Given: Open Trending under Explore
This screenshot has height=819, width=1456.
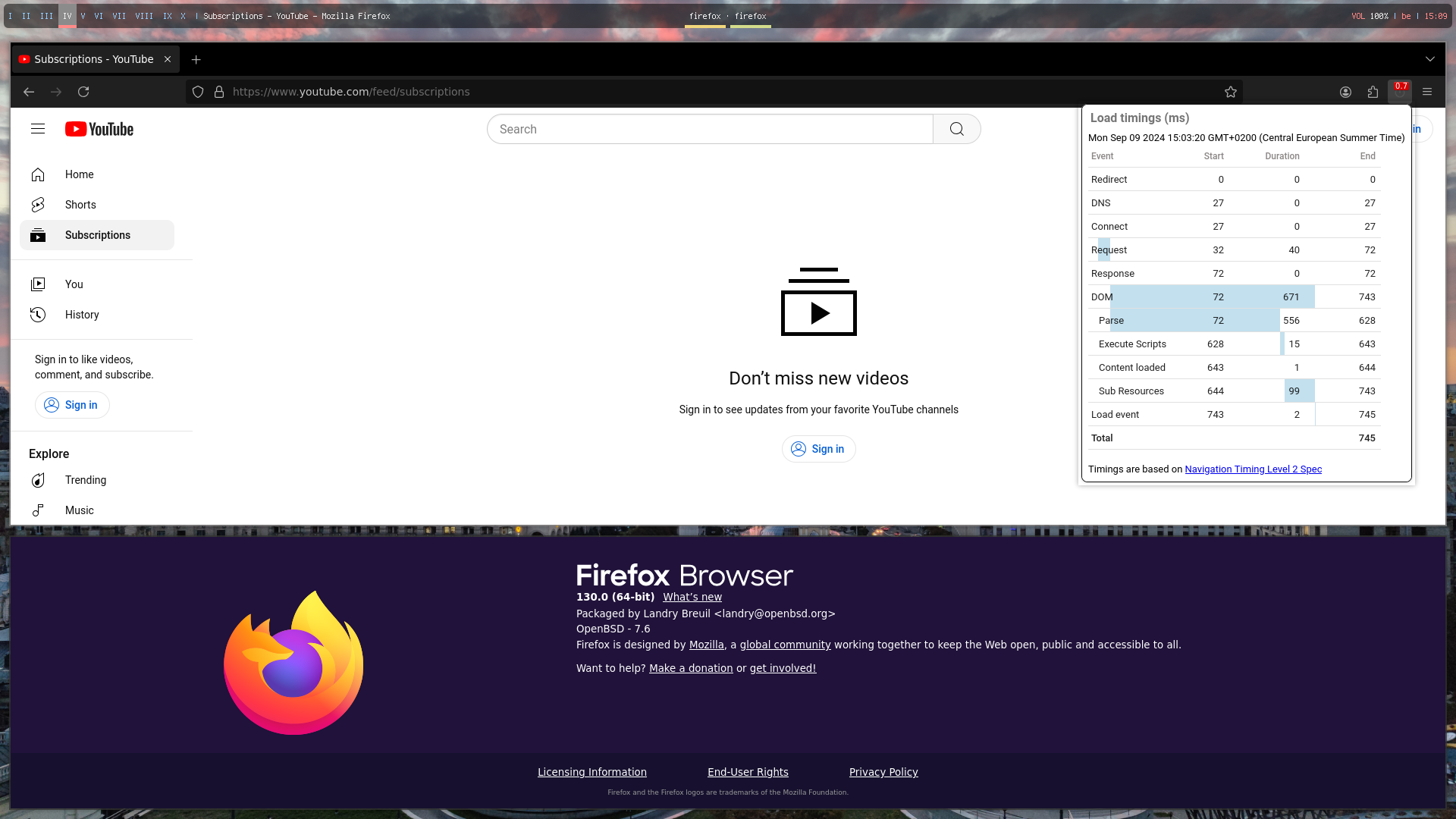Looking at the screenshot, I should [x=97, y=480].
